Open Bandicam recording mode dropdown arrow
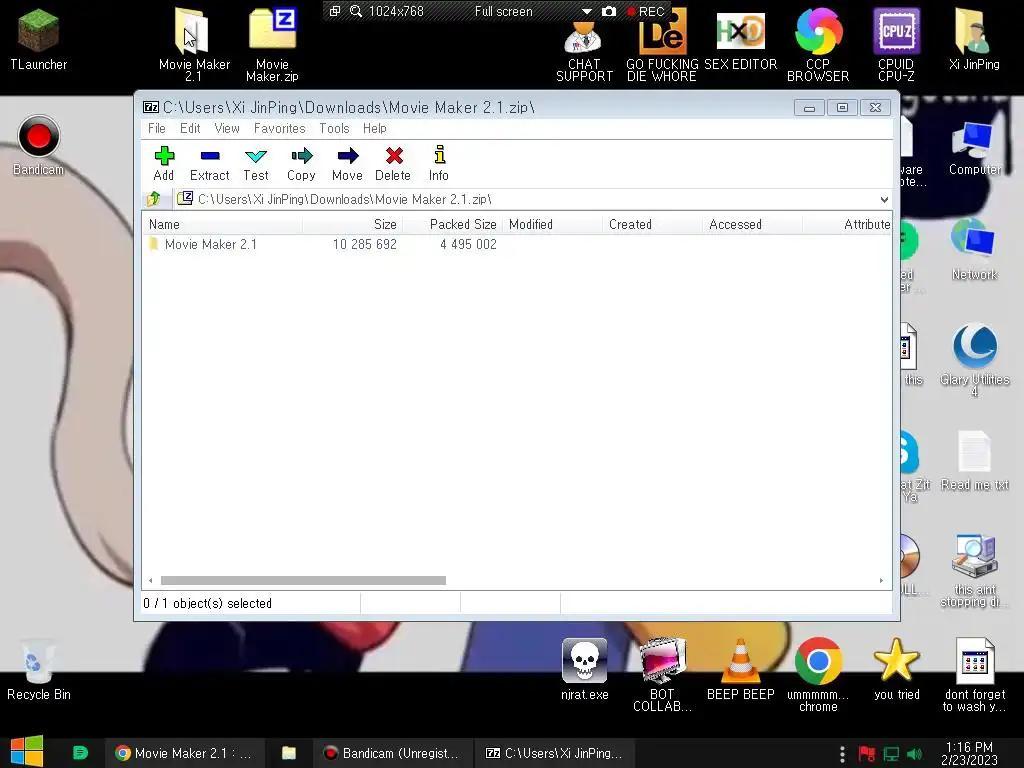The width and height of the screenshot is (1024, 768). [586, 12]
